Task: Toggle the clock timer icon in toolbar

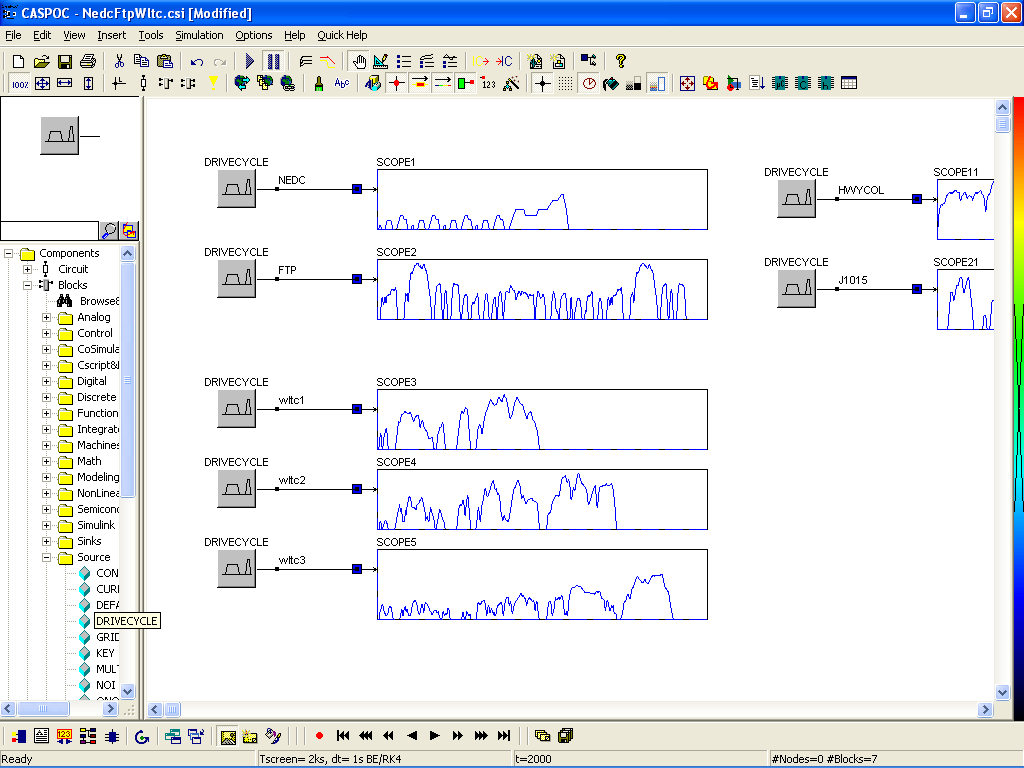Action: pos(589,84)
